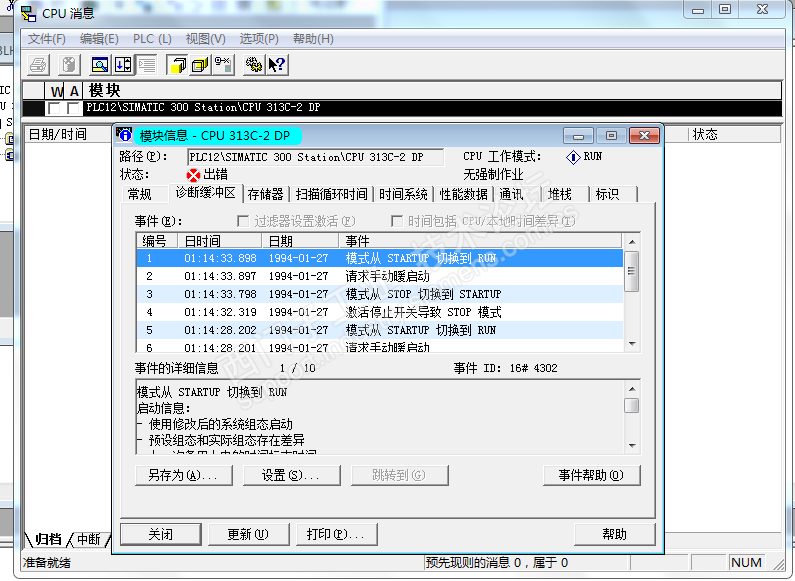Select the PLC12 CPU 313C-2 DP module row

click(402, 107)
